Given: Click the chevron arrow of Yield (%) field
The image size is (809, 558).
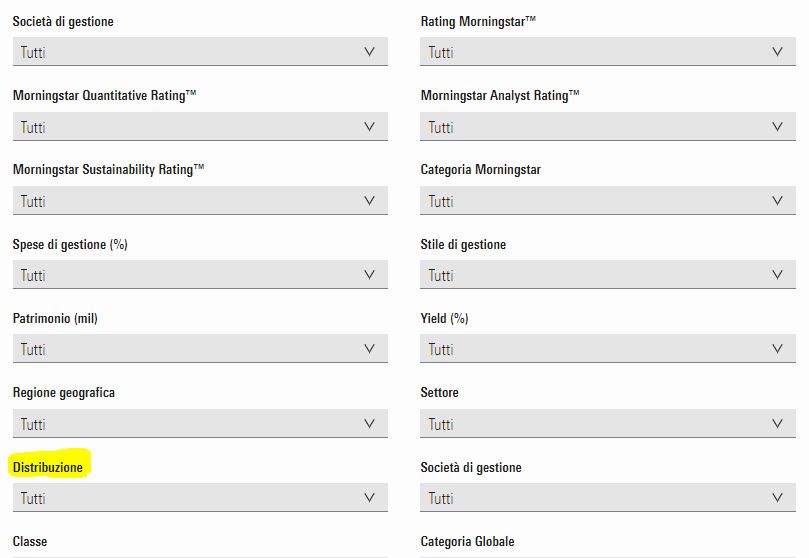Looking at the screenshot, I should click(778, 349).
